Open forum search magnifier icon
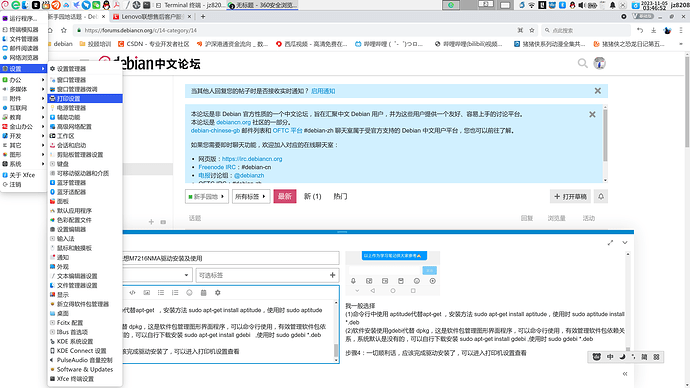This screenshot has width=690, height=388. (x=582, y=63)
